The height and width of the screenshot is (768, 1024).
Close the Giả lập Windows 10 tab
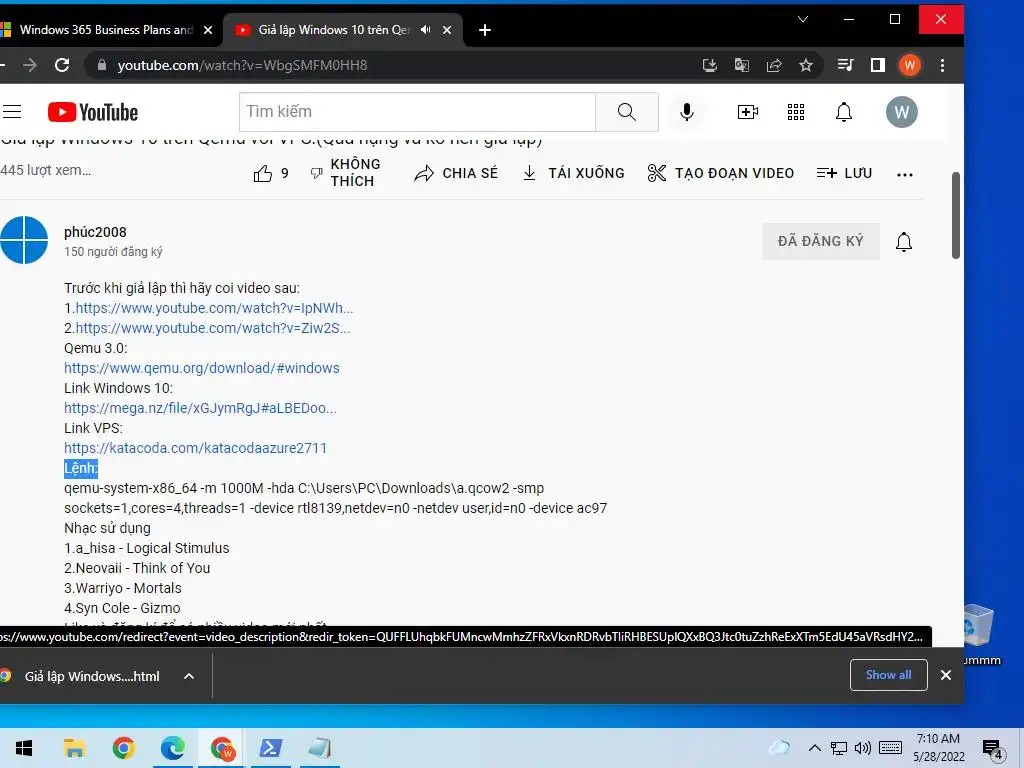[x=447, y=30]
